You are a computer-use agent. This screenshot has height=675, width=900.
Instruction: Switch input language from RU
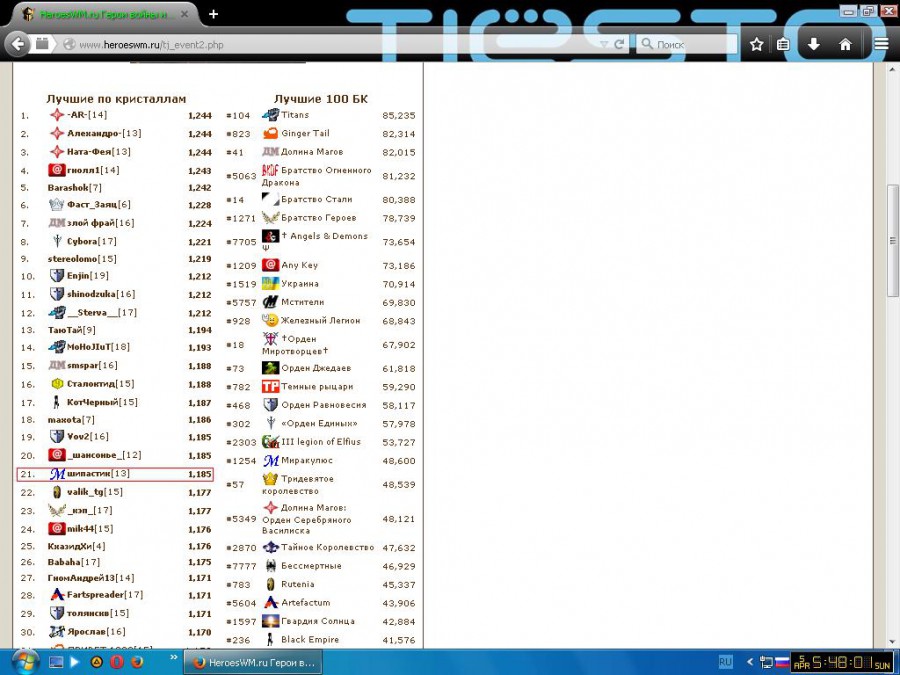726,662
